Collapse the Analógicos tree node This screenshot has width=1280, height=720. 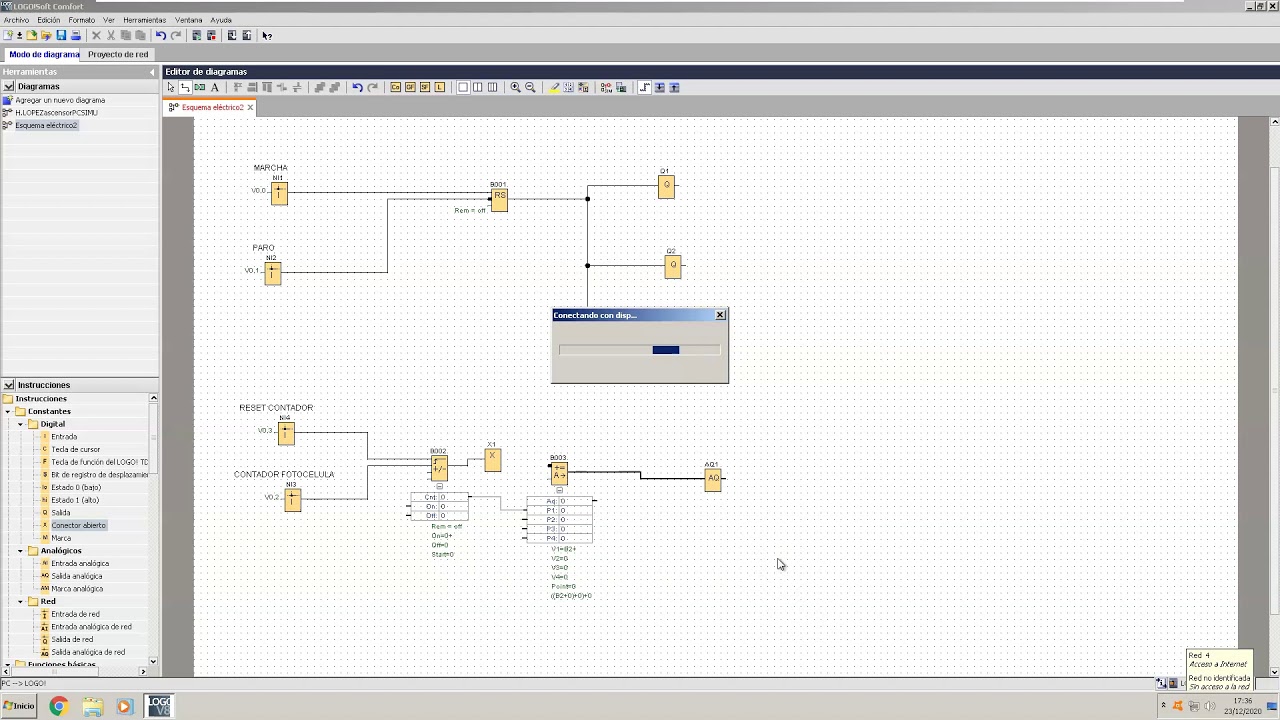[x=20, y=551]
